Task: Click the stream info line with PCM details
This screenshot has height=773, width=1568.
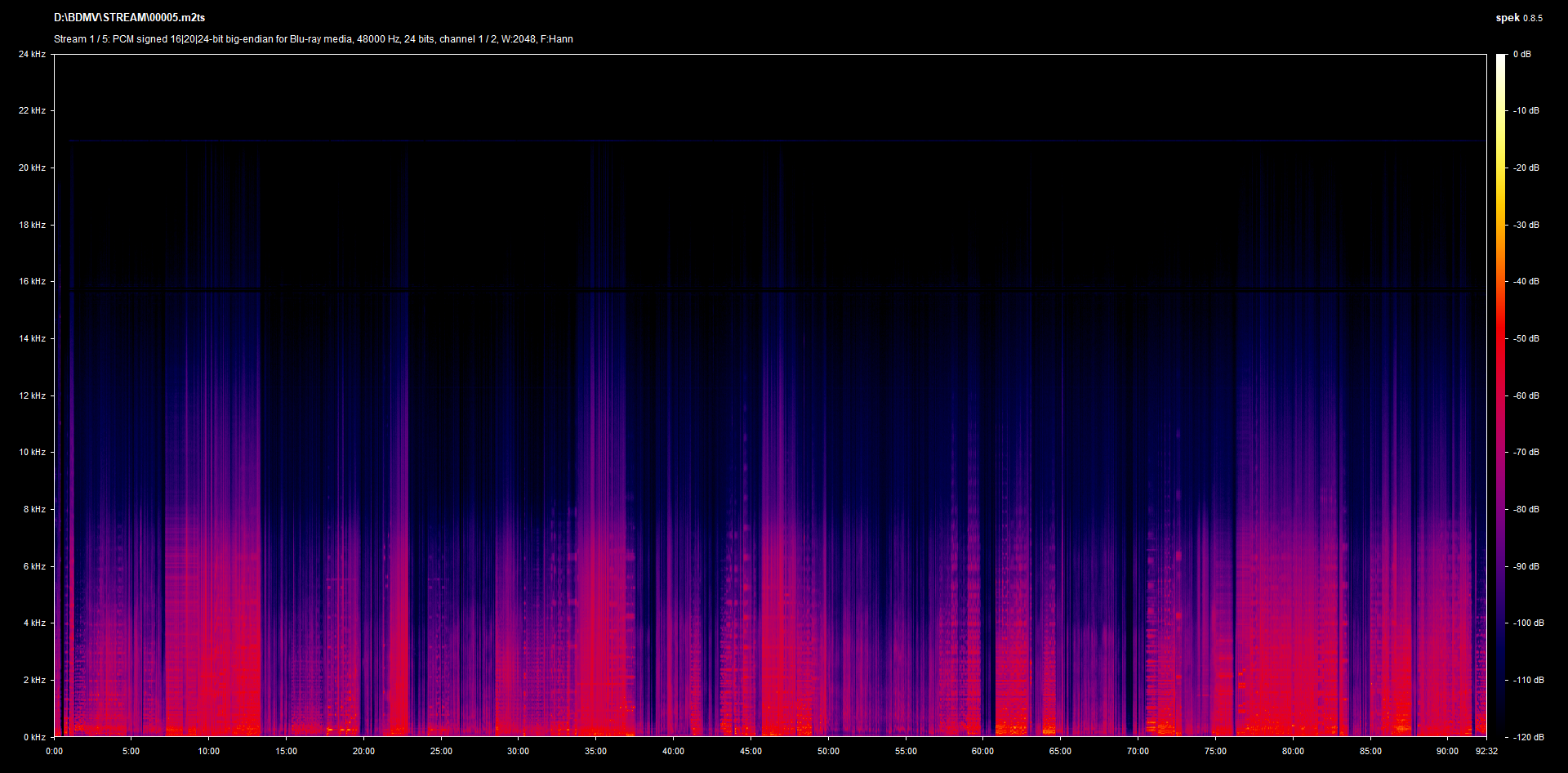Action: [313, 39]
